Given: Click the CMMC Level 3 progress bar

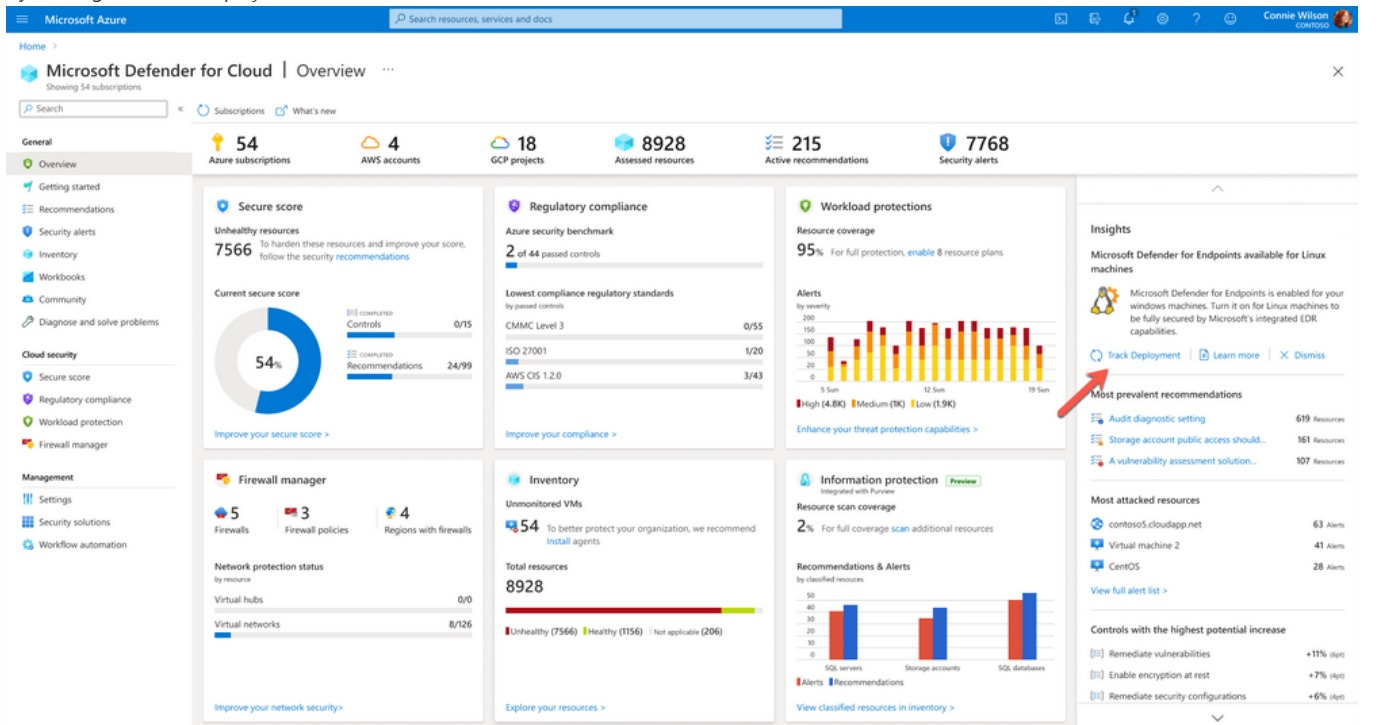Looking at the screenshot, I should point(634,337).
